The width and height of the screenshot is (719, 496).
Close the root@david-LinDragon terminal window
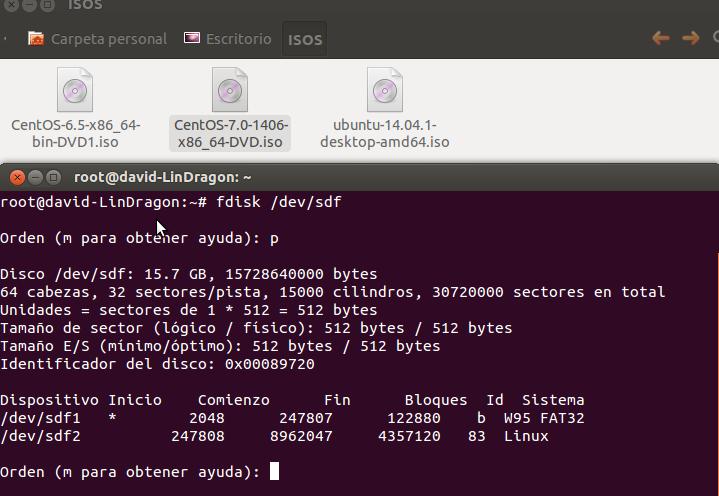pyautogui.click(x=16, y=177)
